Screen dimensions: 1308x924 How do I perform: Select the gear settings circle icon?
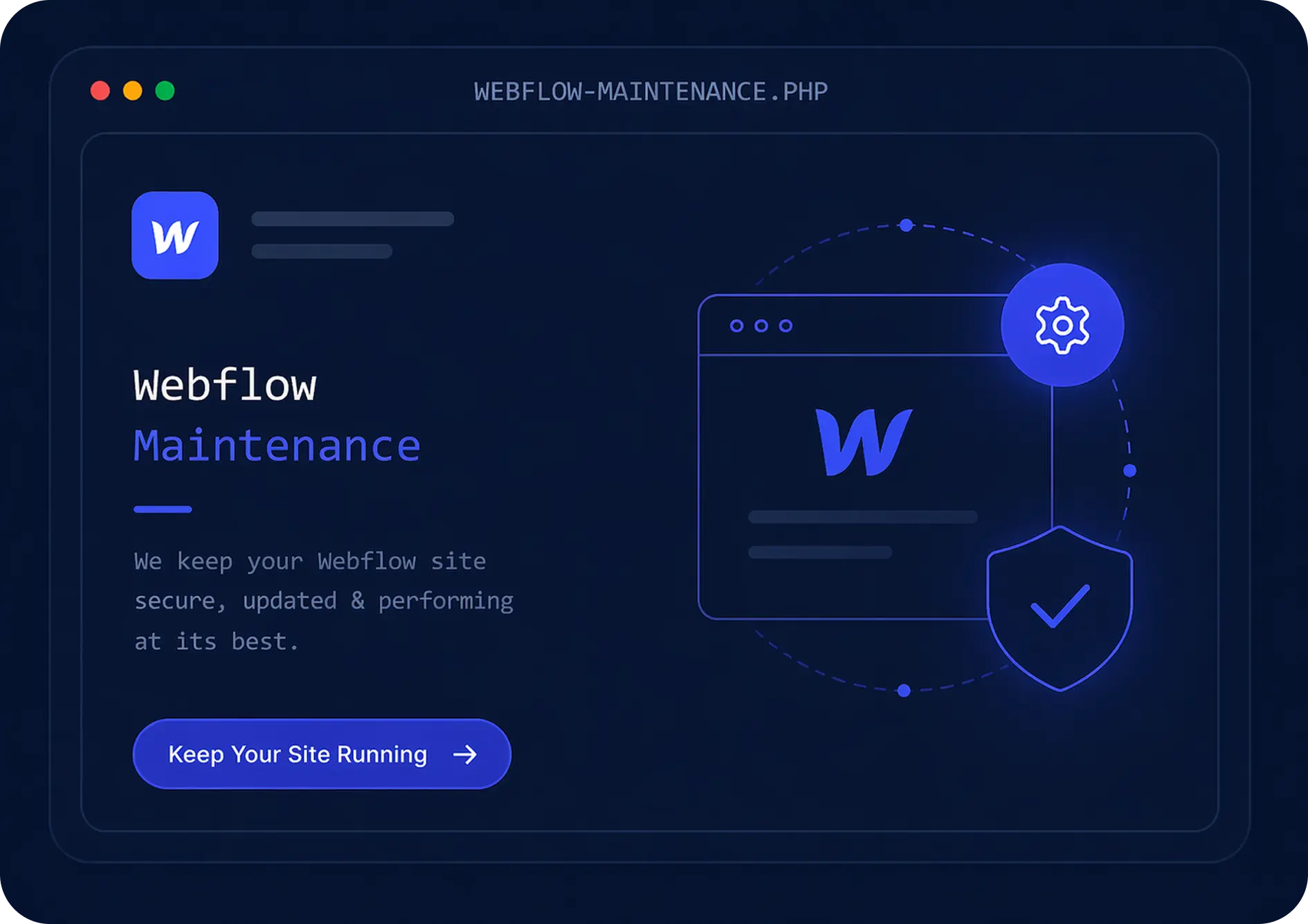pos(1062,325)
